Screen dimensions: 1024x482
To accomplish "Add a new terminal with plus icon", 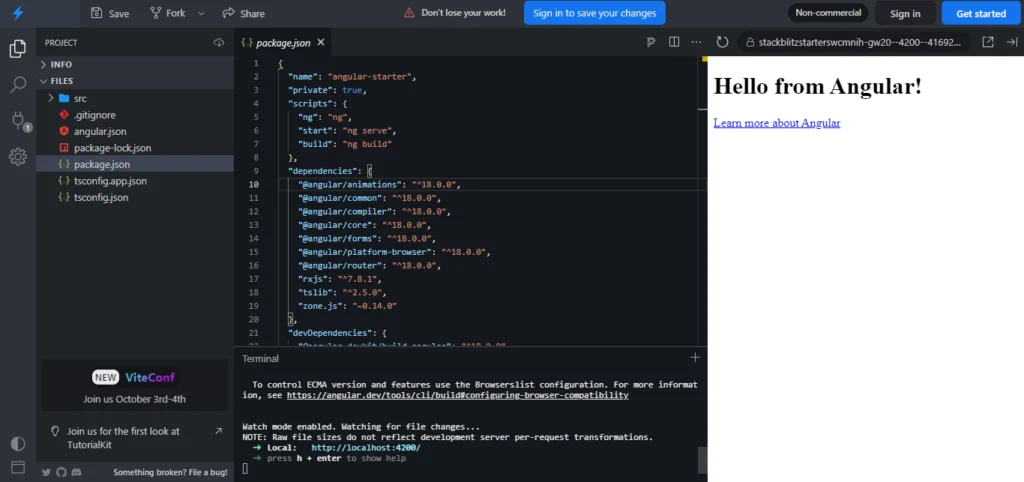I will click(x=695, y=357).
